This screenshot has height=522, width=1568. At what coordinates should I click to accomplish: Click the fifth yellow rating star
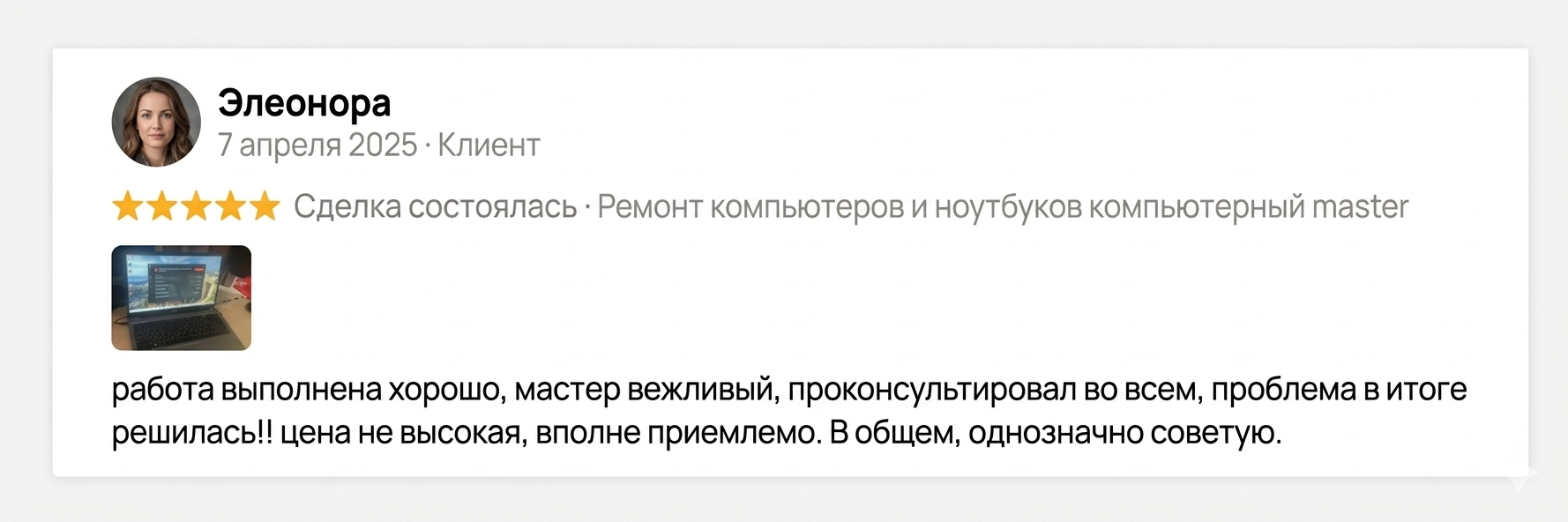264,206
